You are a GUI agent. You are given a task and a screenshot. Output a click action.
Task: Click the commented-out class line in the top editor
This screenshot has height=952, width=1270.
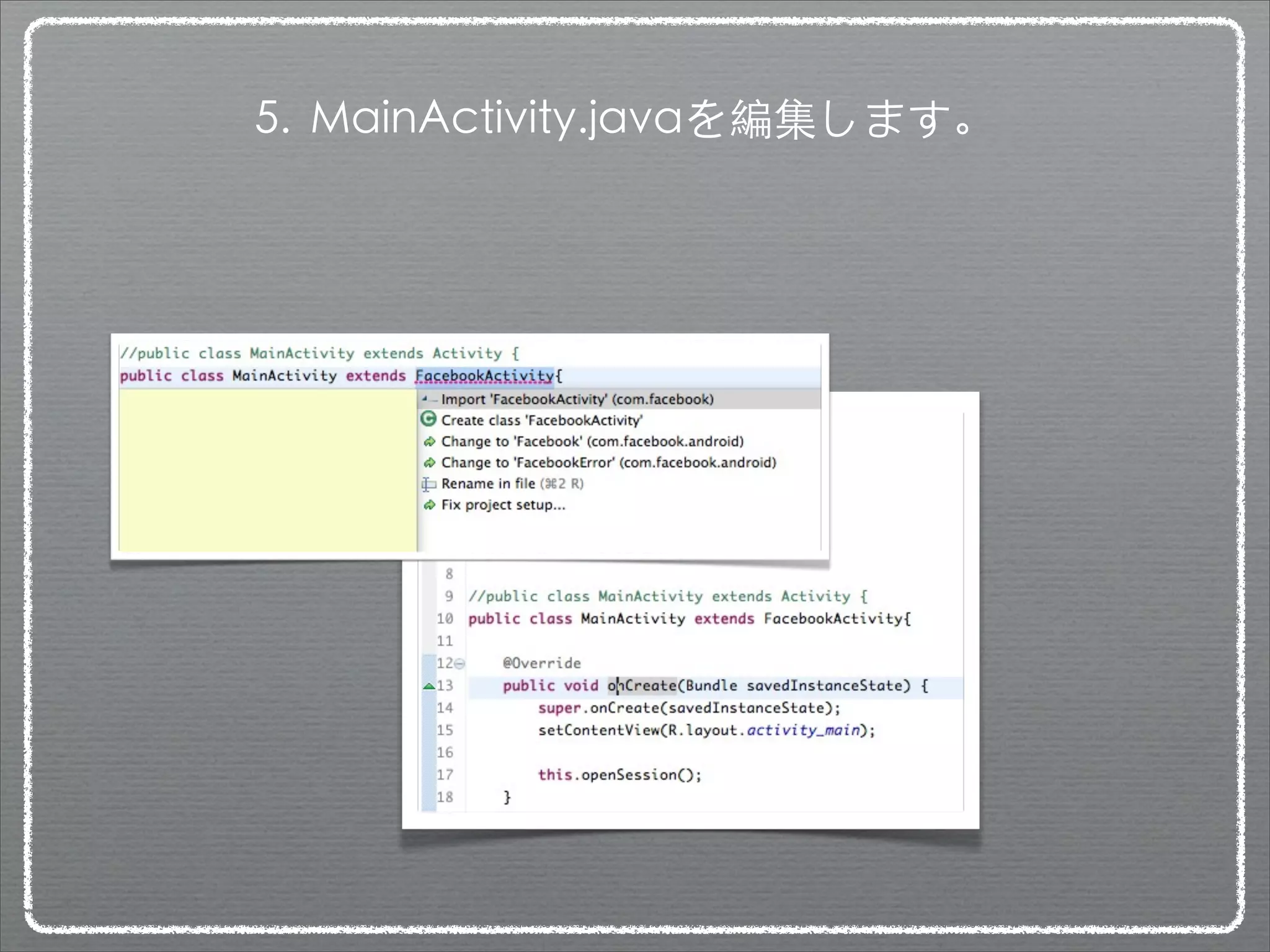pyautogui.click(x=319, y=353)
